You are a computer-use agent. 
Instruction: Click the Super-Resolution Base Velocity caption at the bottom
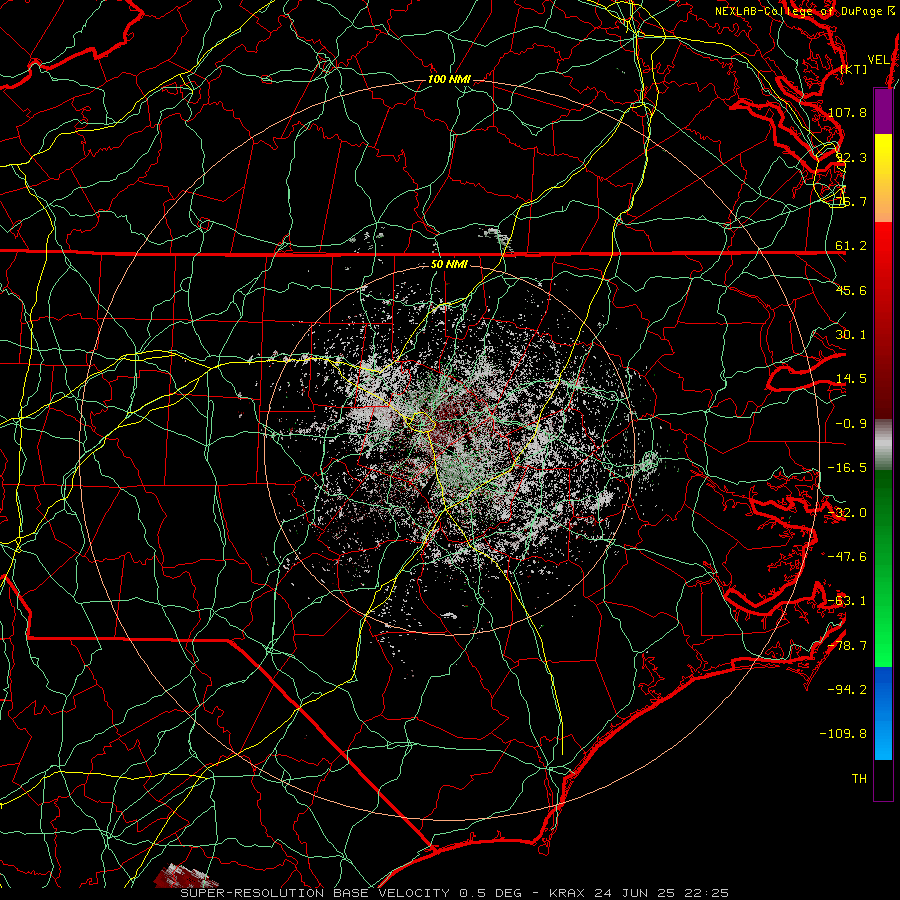(455, 893)
